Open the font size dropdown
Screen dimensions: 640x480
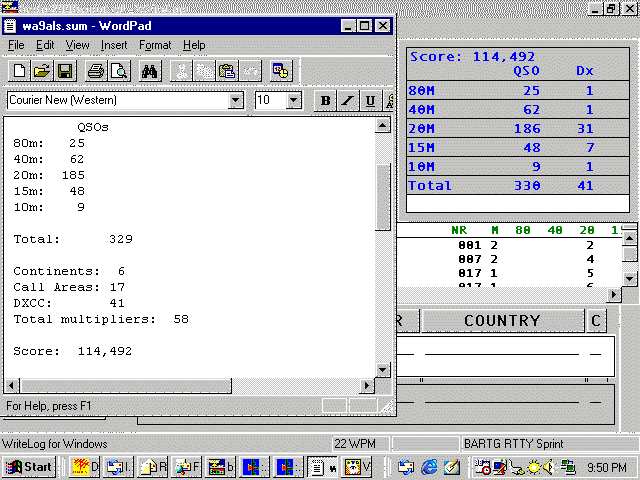click(x=294, y=100)
